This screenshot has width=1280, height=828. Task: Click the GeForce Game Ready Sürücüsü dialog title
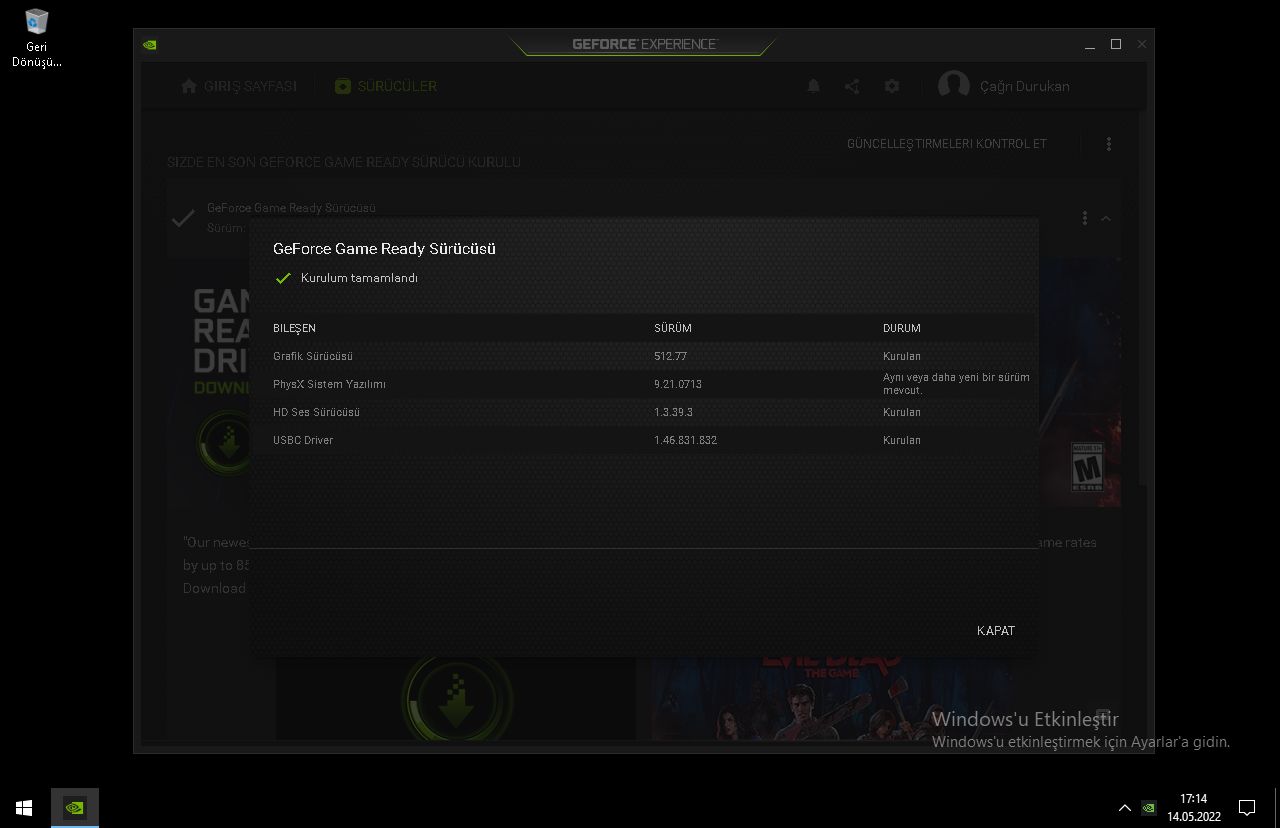tap(384, 249)
